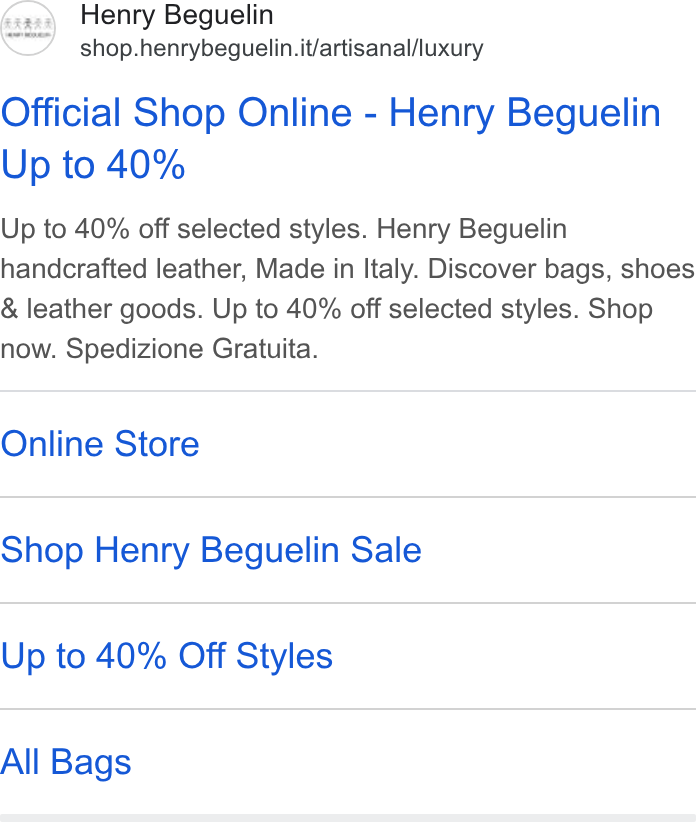Open the Online Store sitelink
Screen dimensions: 696x822
[x=100, y=444]
